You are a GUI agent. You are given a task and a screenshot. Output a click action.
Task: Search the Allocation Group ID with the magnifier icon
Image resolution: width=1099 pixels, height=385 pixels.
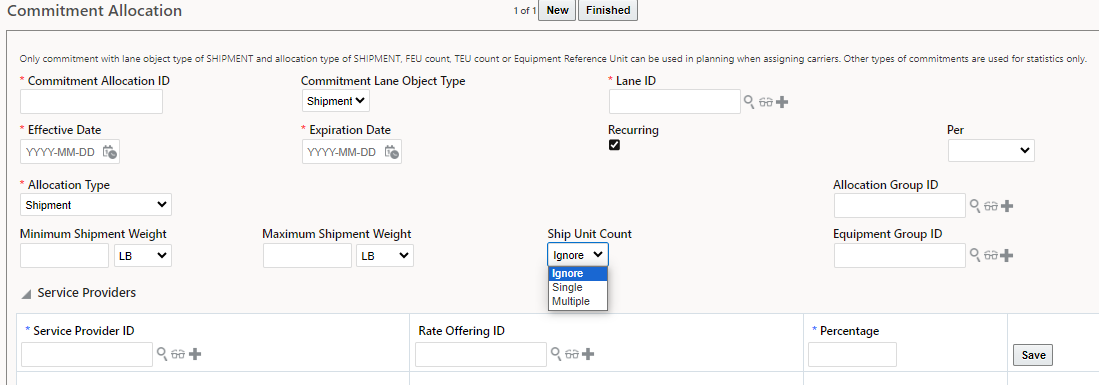[x=974, y=205]
